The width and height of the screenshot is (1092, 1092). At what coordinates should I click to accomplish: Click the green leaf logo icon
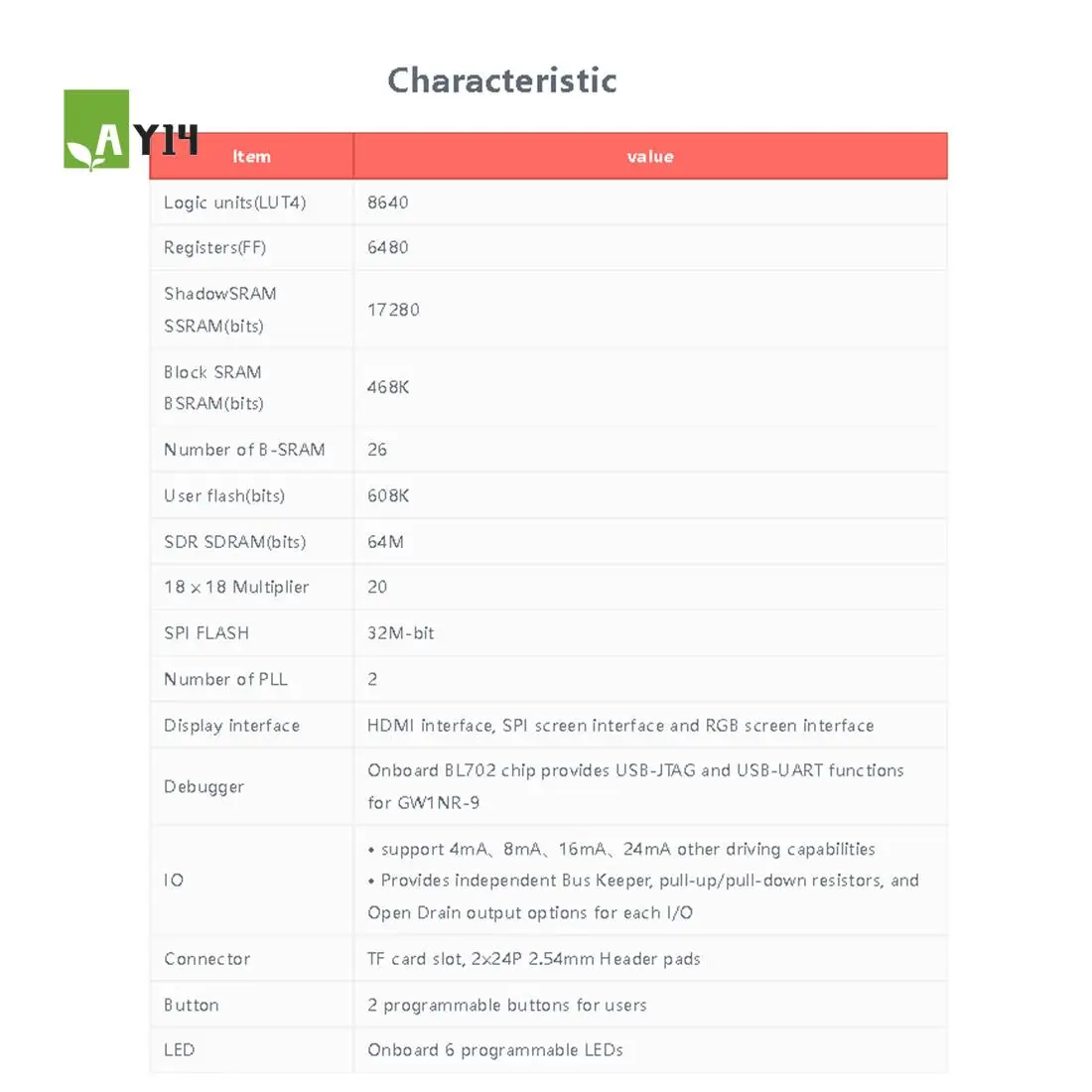[96, 130]
